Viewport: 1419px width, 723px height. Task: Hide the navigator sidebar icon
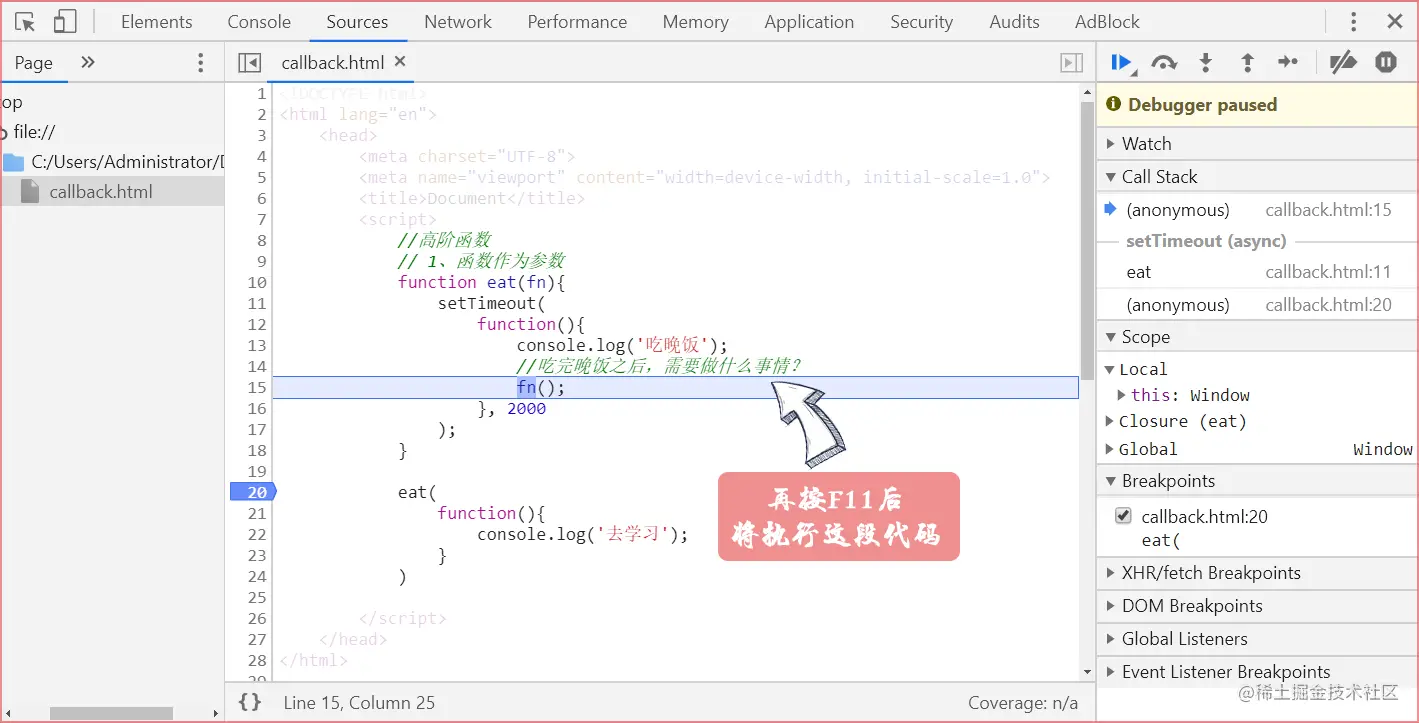[249, 63]
